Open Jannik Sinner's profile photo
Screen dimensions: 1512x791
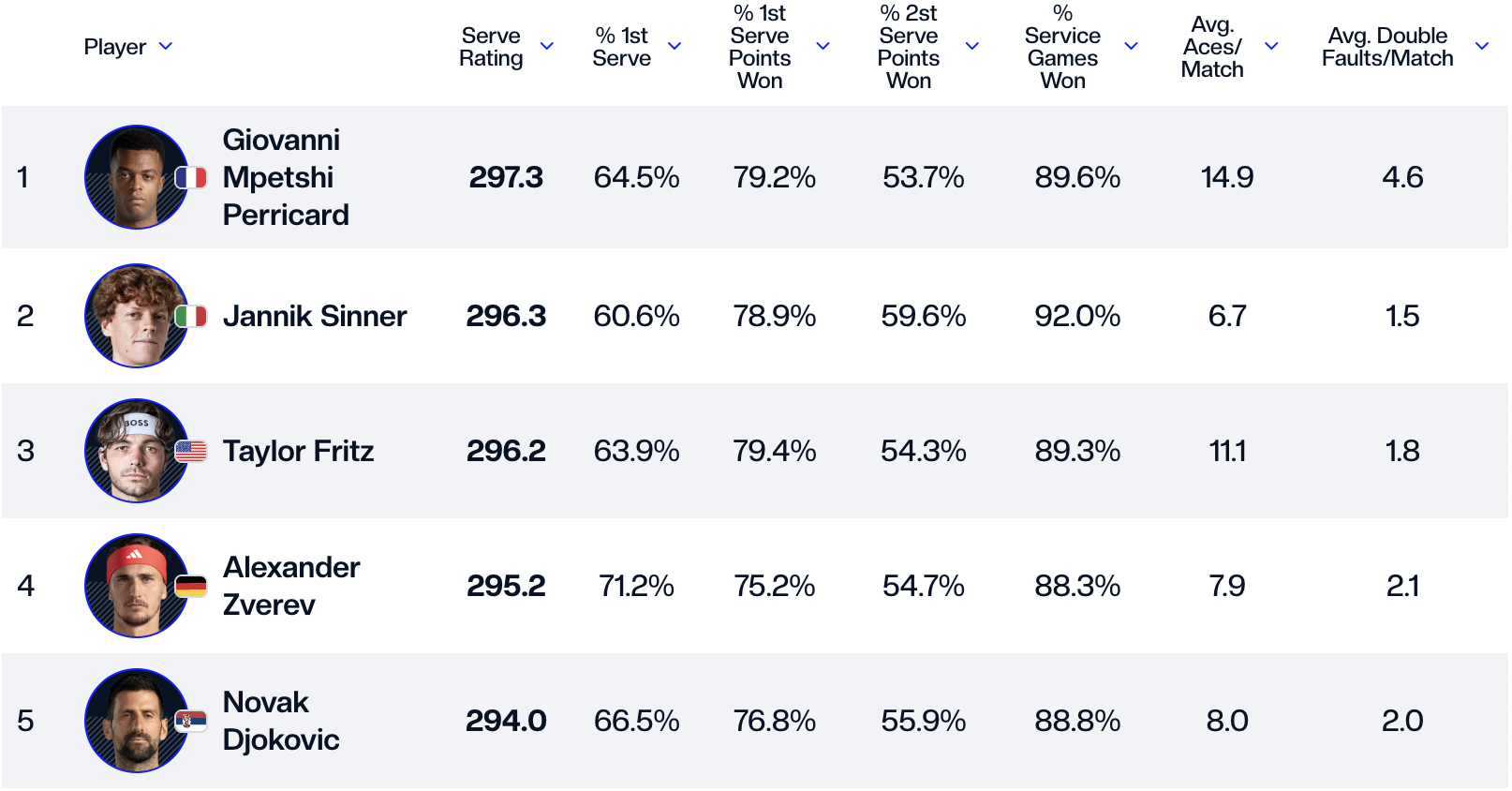pos(136,316)
